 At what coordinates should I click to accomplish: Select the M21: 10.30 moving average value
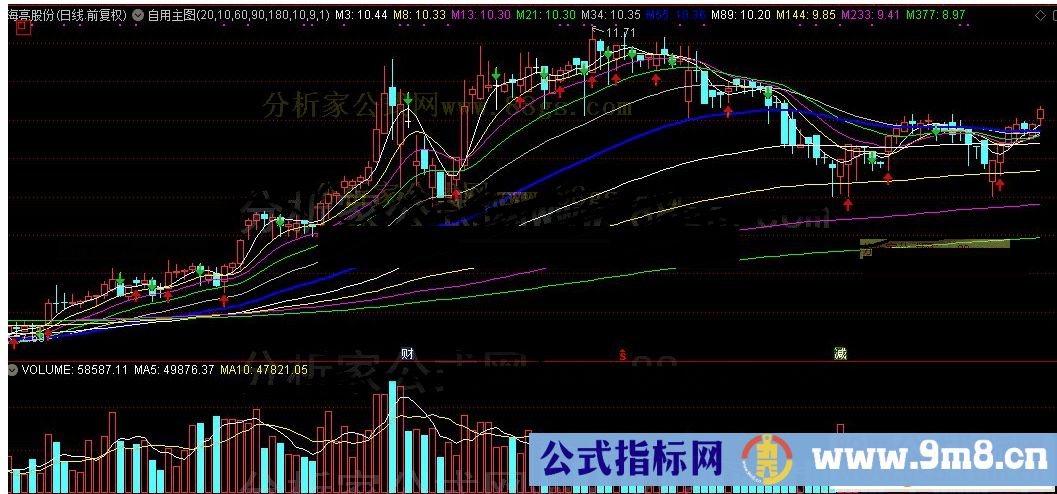coord(545,15)
